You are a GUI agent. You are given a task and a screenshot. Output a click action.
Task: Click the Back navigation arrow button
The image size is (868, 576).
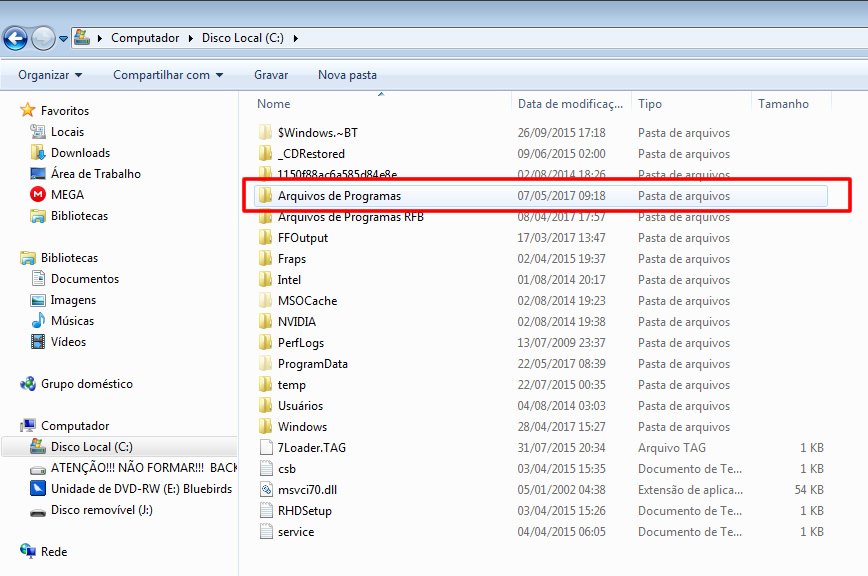click(16, 38)
